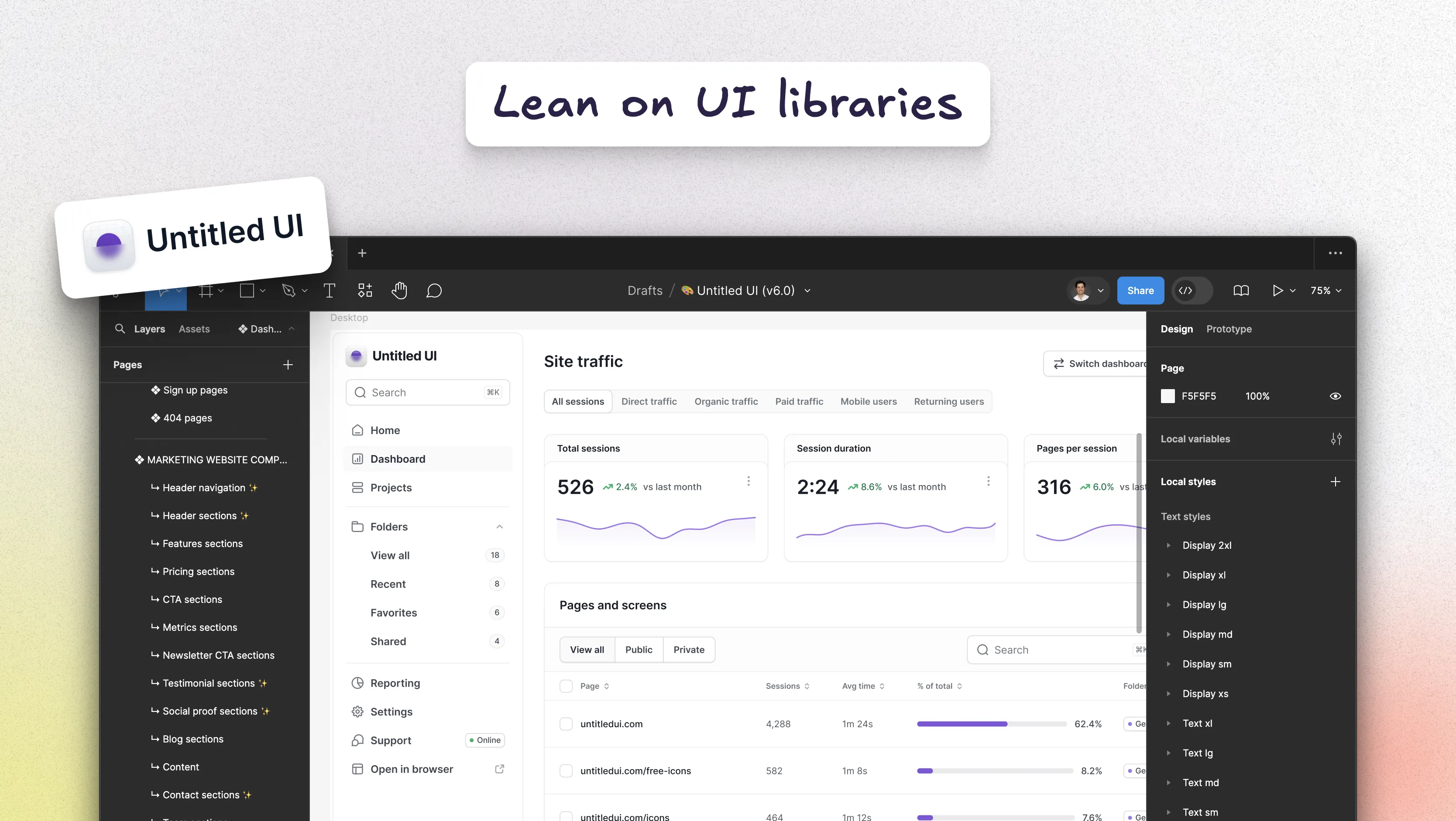Start the prototype presentation play icon

coord(1277,291)
